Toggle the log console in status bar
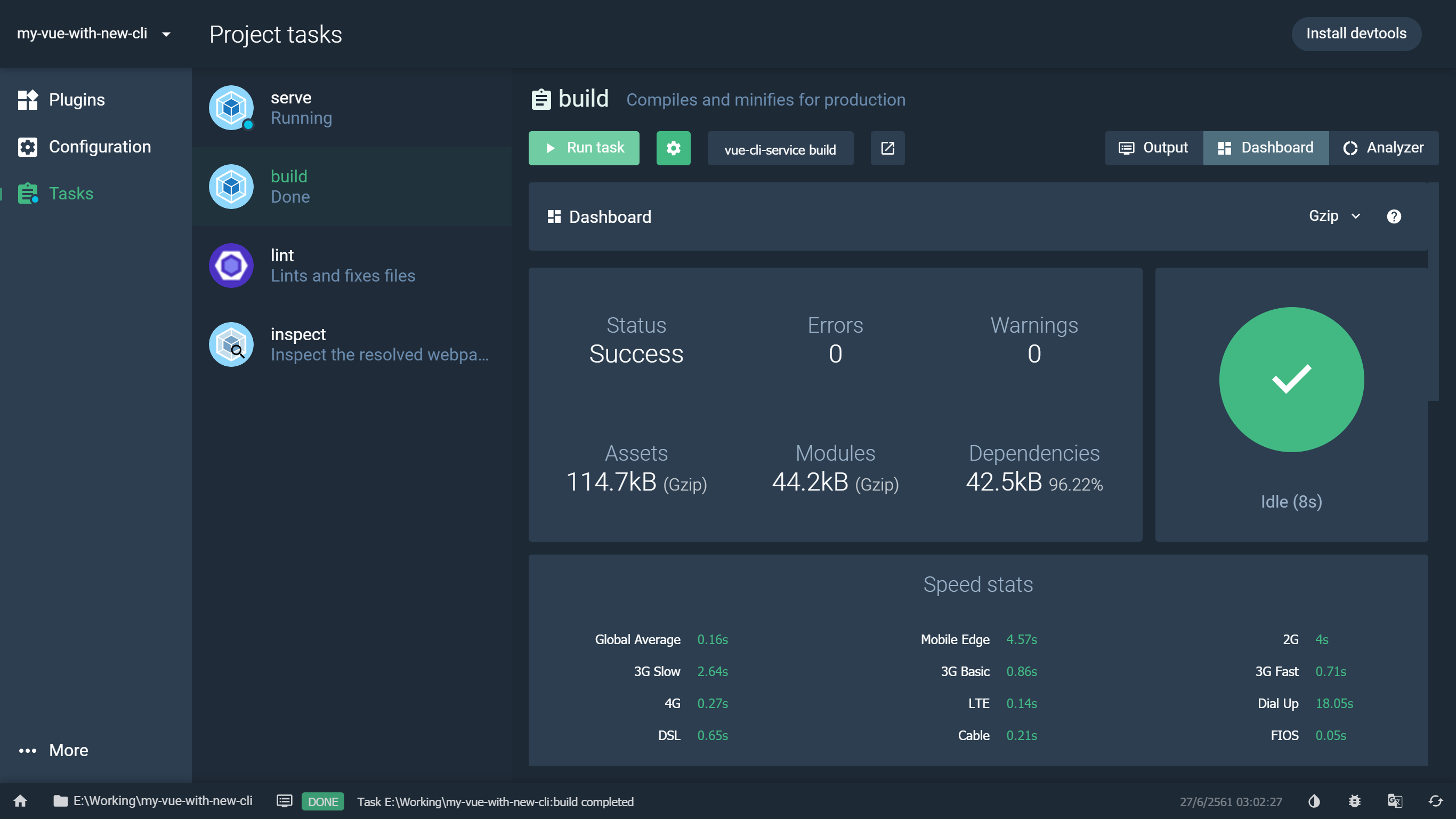 pos(284,801)
